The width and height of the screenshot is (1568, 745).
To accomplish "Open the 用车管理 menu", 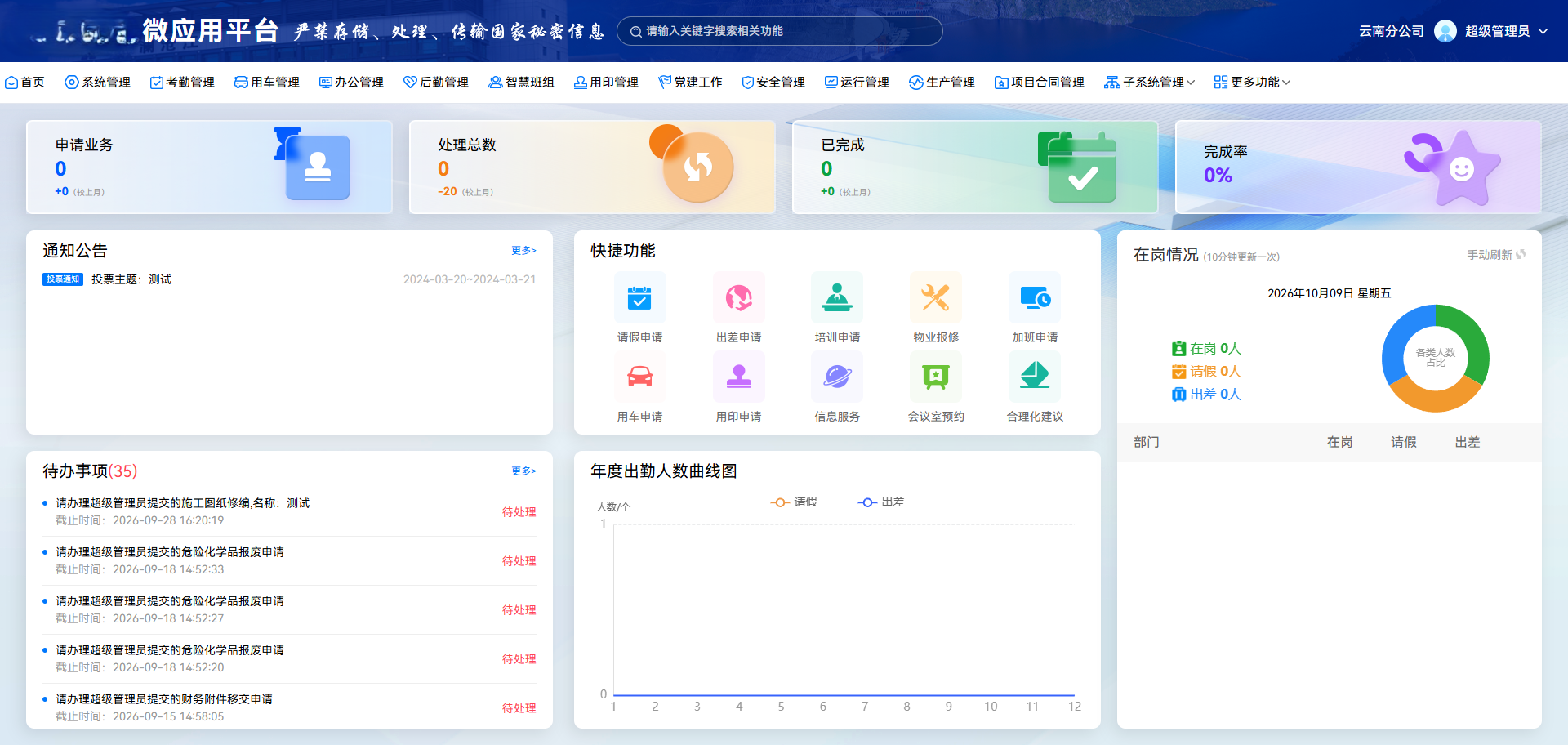I will tap(267, 83).
